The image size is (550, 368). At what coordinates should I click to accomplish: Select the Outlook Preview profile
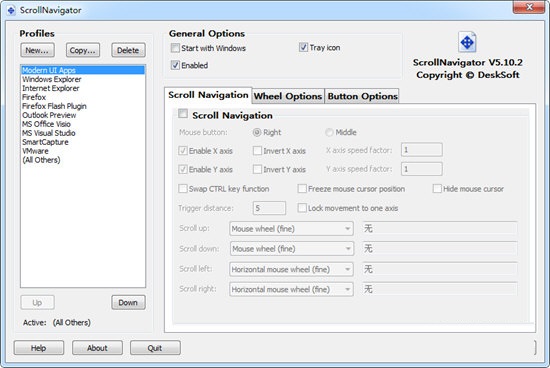pyautogui.click(x=83, y=115)
